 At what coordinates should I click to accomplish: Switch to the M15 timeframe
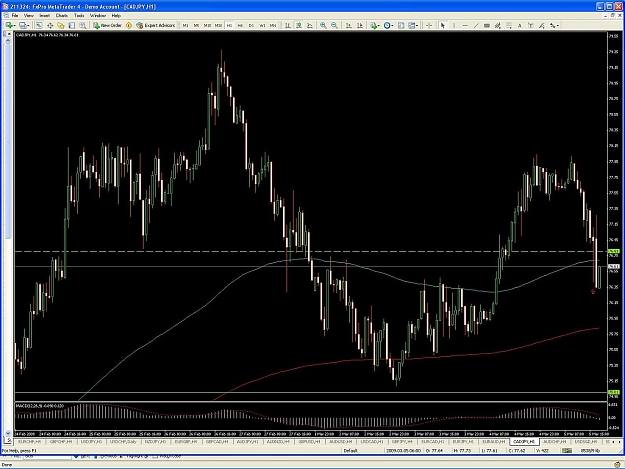tap(207, 25)
